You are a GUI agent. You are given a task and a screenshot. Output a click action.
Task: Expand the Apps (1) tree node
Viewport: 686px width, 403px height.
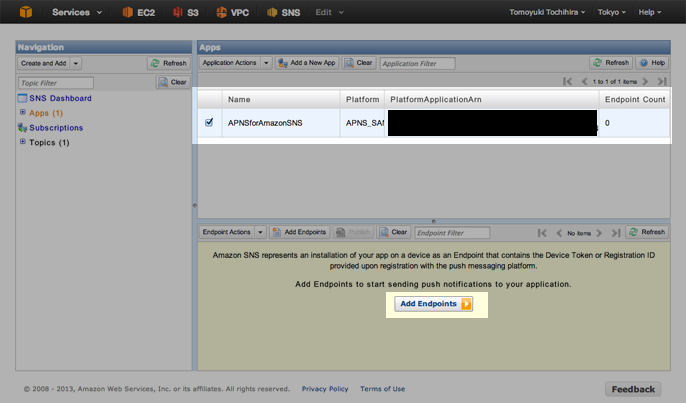pyautogui.click(x=22, y=112)
